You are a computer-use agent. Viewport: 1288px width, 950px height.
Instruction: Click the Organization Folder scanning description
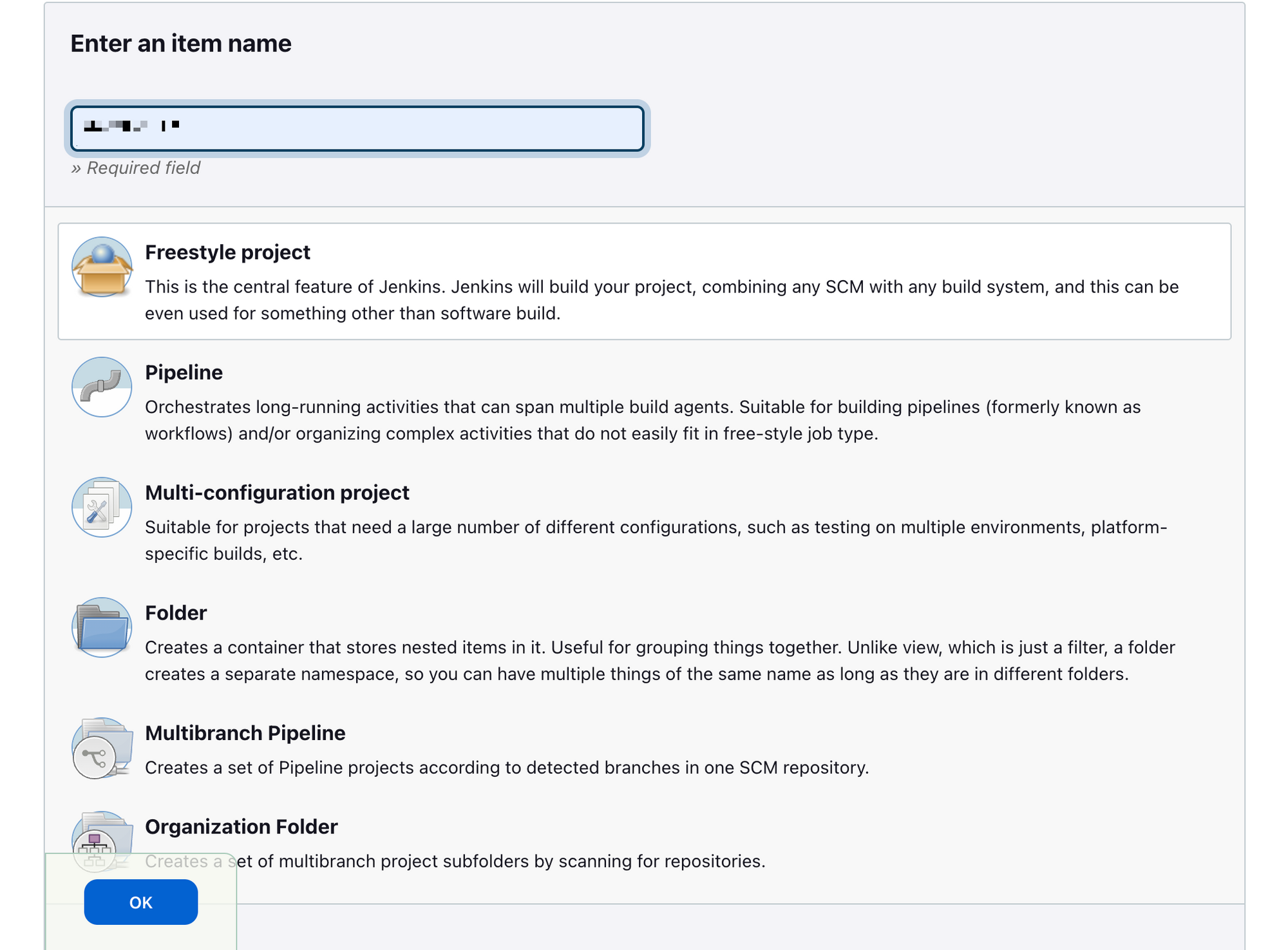pos(502,861)
